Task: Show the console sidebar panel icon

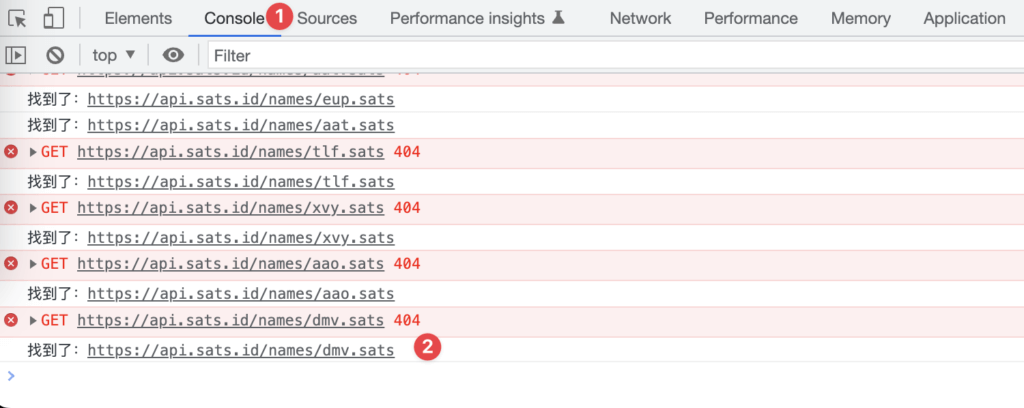Action: pos(16,55)
